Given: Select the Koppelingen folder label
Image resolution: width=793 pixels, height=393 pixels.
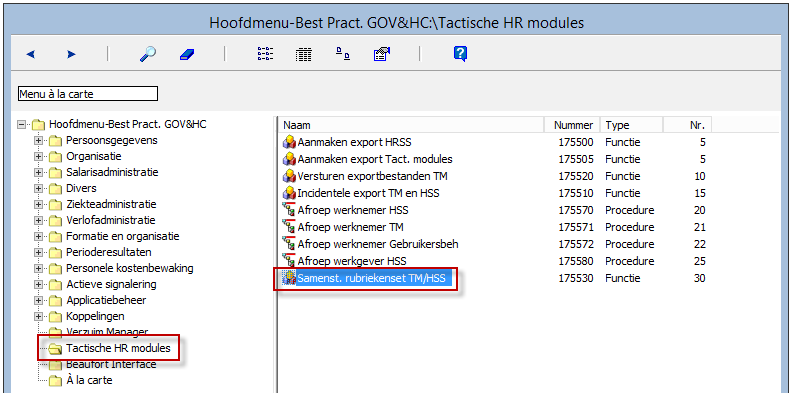Looking at the screenshot, I should tap(95, 317).
